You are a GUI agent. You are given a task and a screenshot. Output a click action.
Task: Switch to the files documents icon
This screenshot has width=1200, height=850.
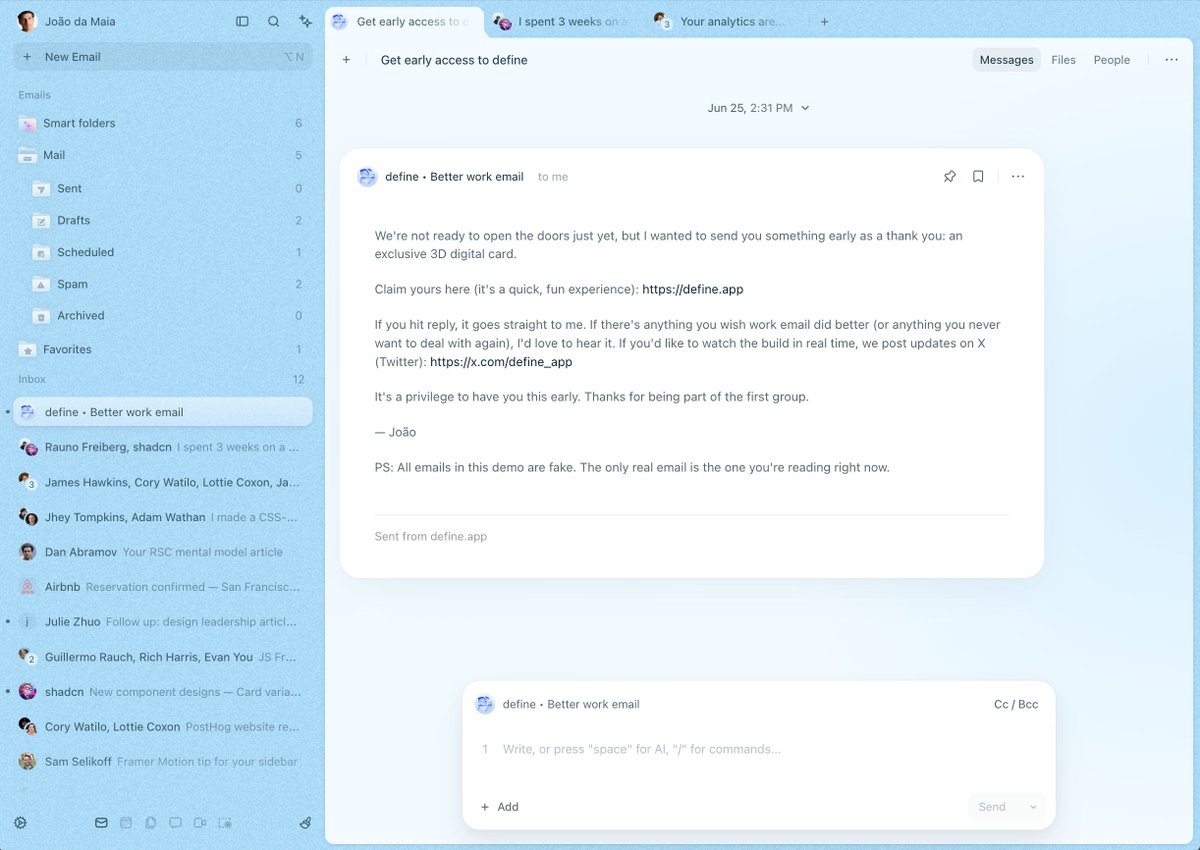[151, 823]
